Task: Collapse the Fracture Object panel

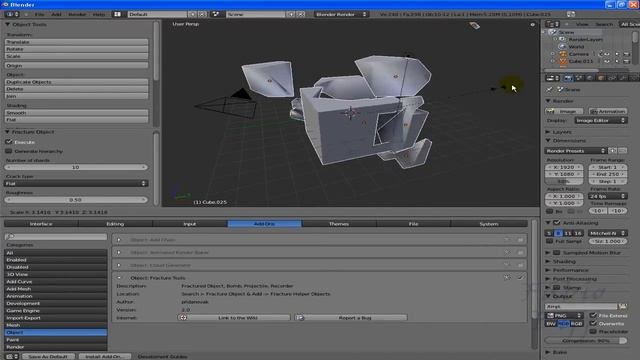Action: (7, 132)
